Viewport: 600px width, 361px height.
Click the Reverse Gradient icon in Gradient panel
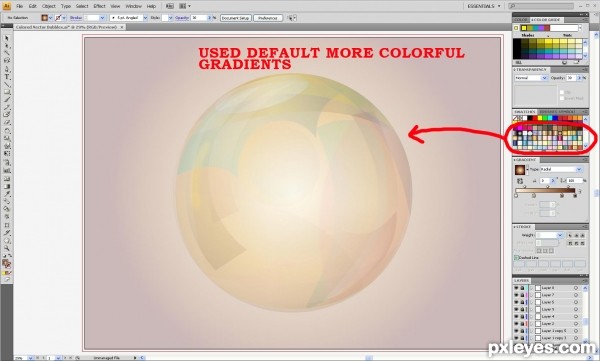pyautogui.click(x=520, y=181)
